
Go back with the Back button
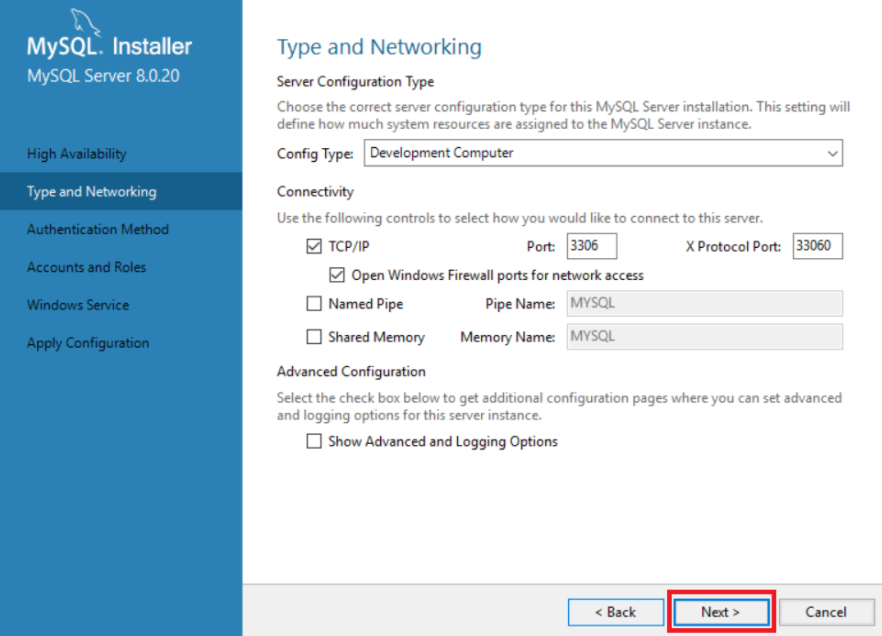click(615, 612)
